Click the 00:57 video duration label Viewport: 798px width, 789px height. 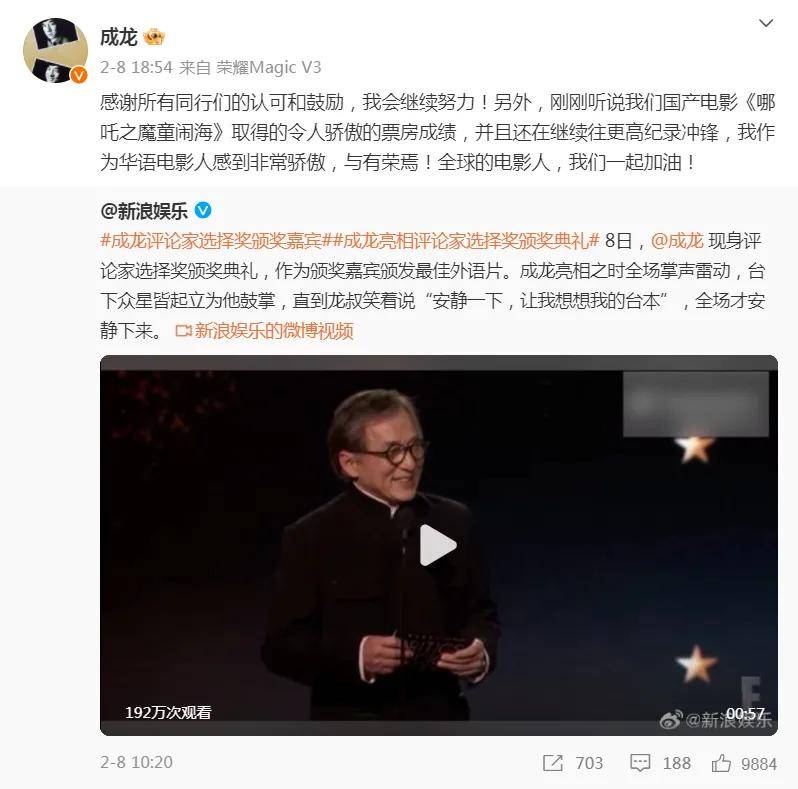(745, 713)
